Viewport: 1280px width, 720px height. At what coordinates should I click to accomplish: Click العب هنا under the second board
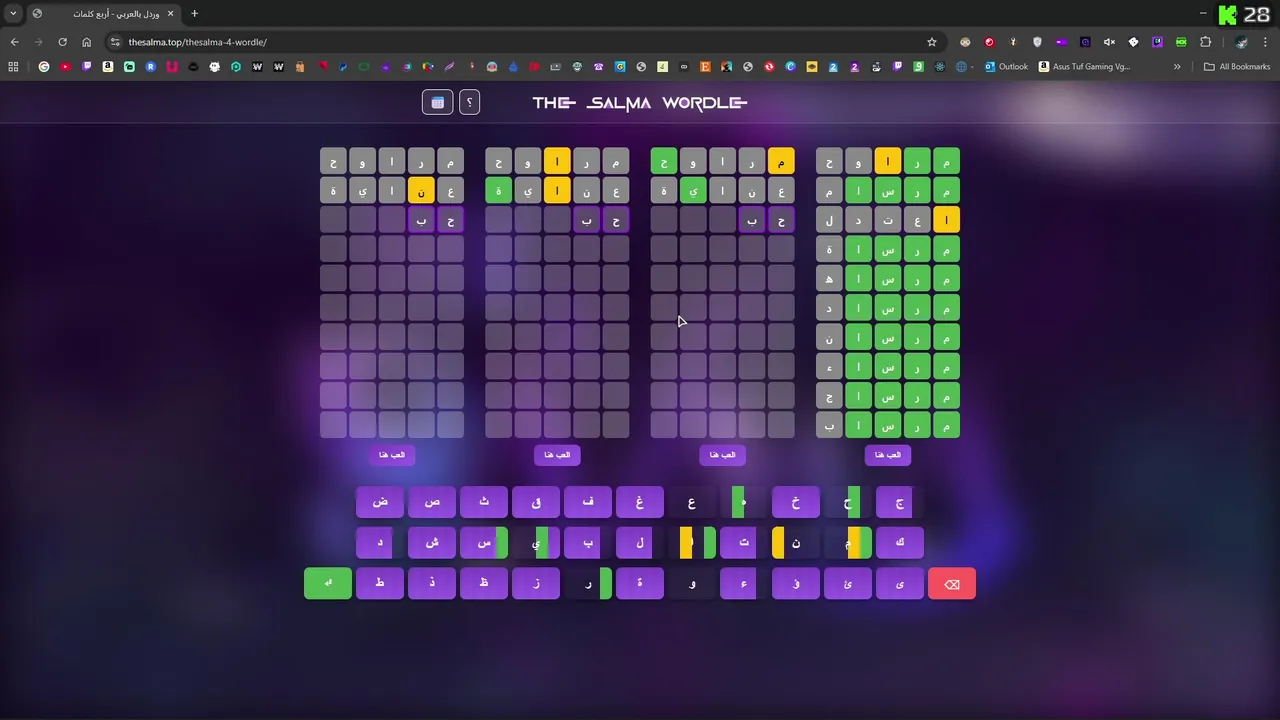coord(557,455)
